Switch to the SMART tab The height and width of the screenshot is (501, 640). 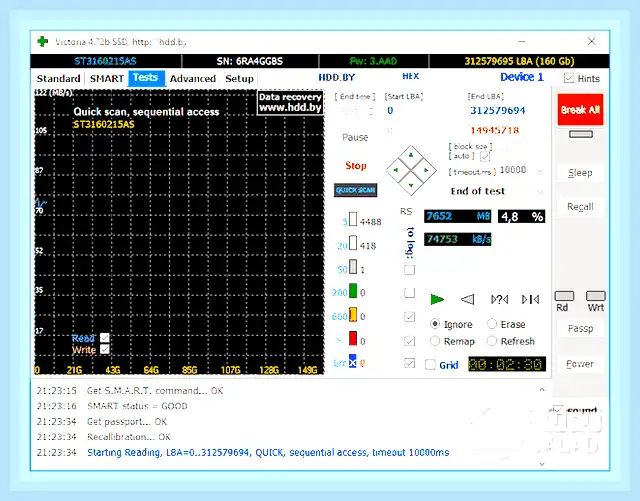tap(107, 78)
